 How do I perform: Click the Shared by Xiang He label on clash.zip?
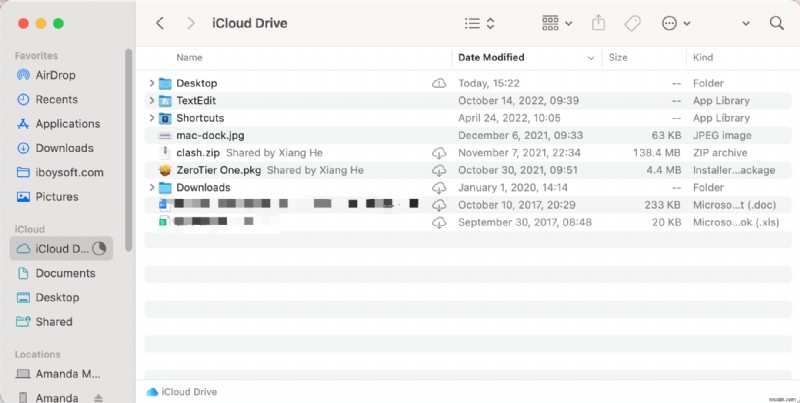click(274, 153)
